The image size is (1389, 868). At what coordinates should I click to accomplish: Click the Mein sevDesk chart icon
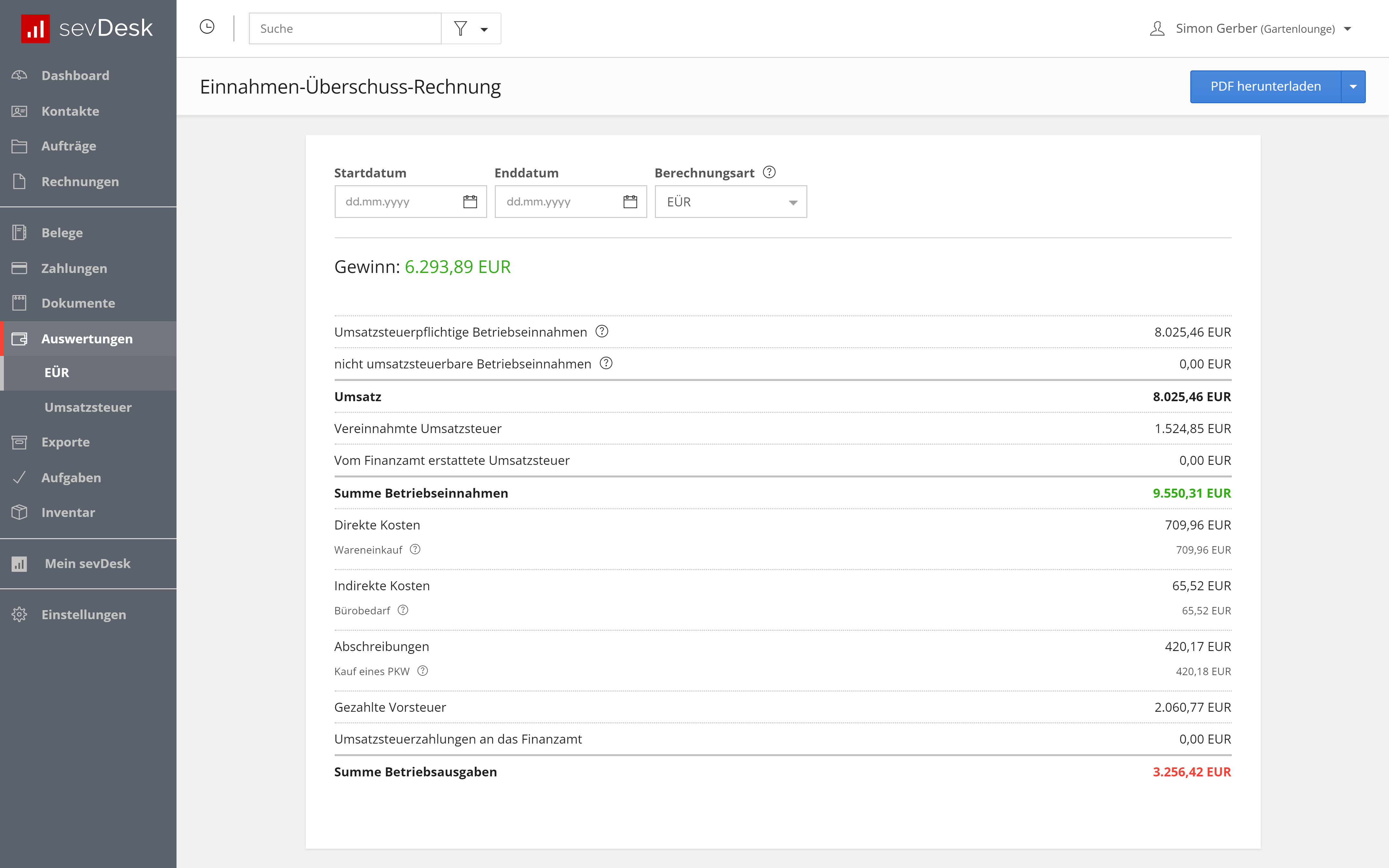(x=19, y=564)
